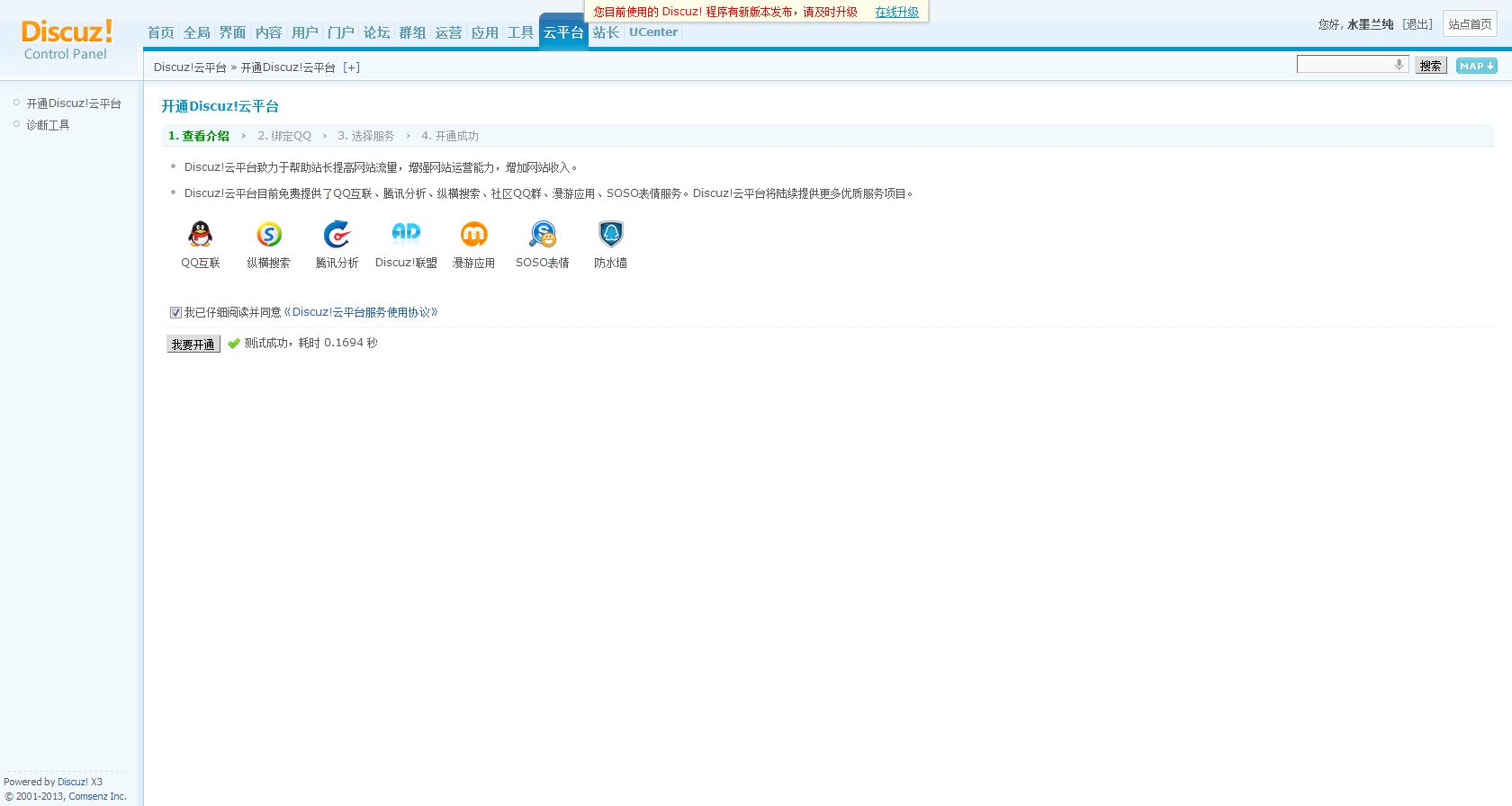The height and width of the screenshot is (806, 1512).
Task: Click the 腾讯分析 icon
Action: (x=337, y=234)
